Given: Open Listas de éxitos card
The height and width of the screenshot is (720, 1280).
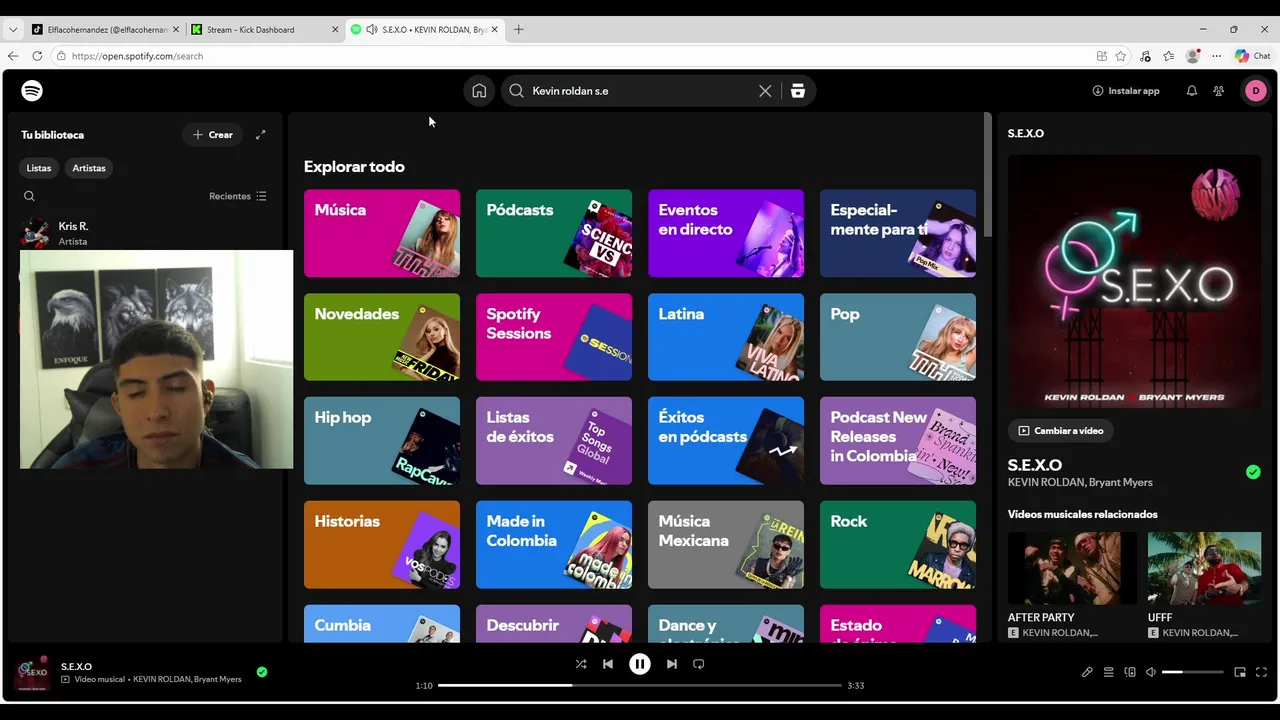Looking at the screenshot, I should (554, 441).
